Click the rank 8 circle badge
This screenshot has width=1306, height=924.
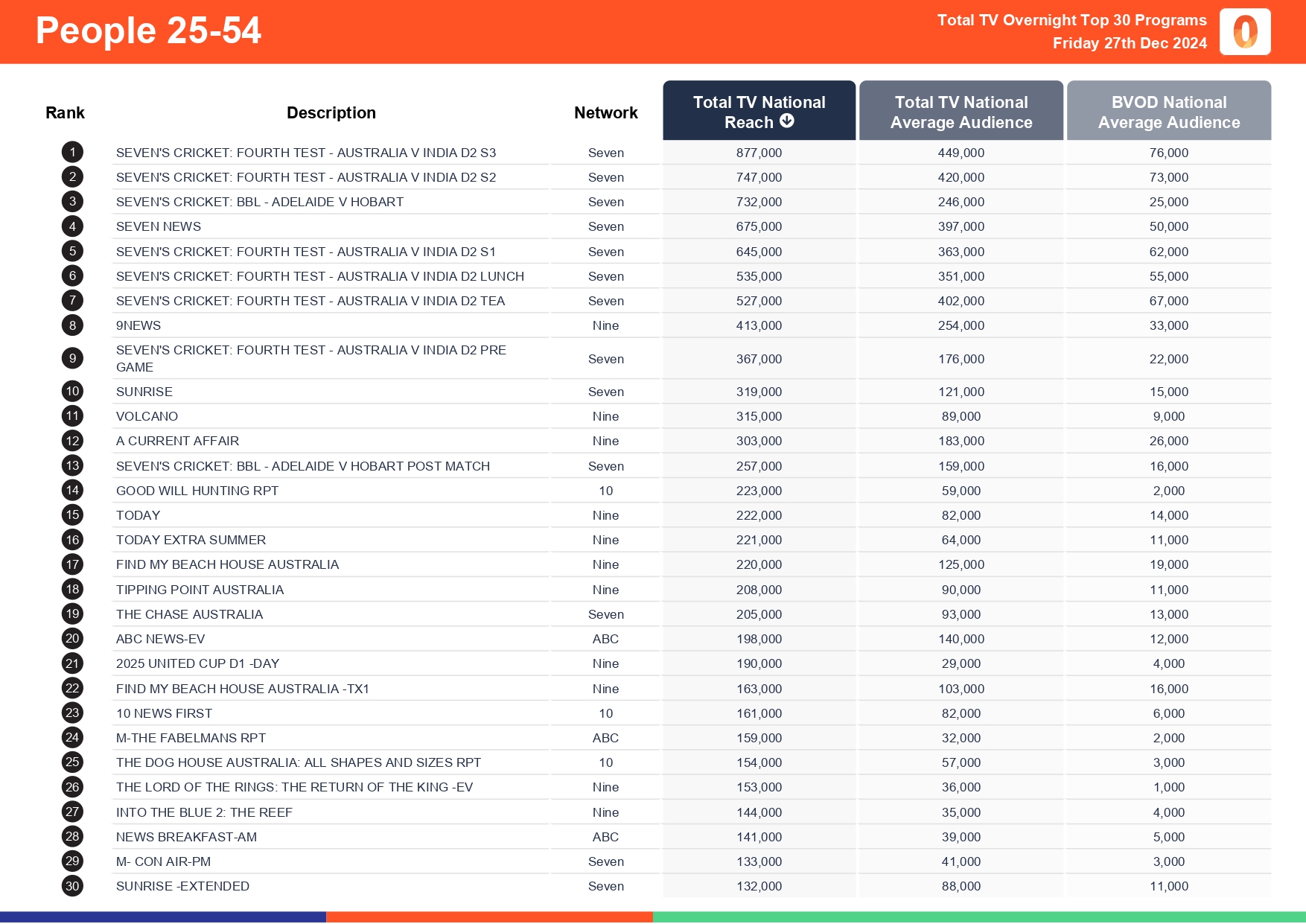point(72,325)
